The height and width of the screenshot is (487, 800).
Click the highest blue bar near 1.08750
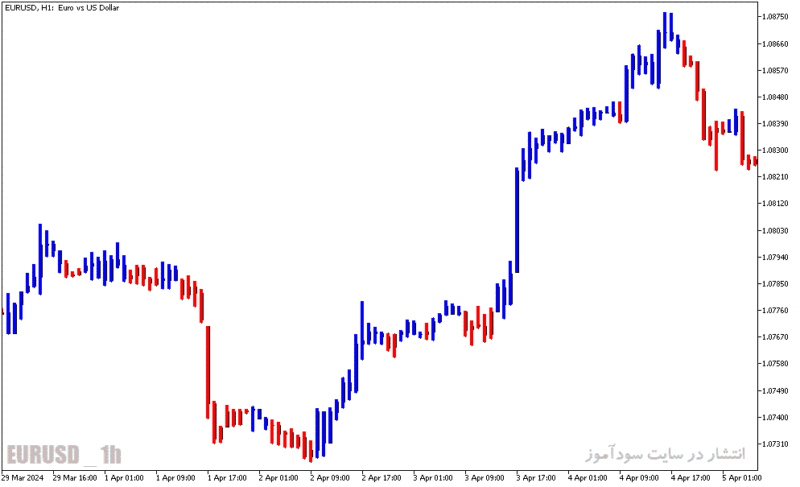(665, 31)
